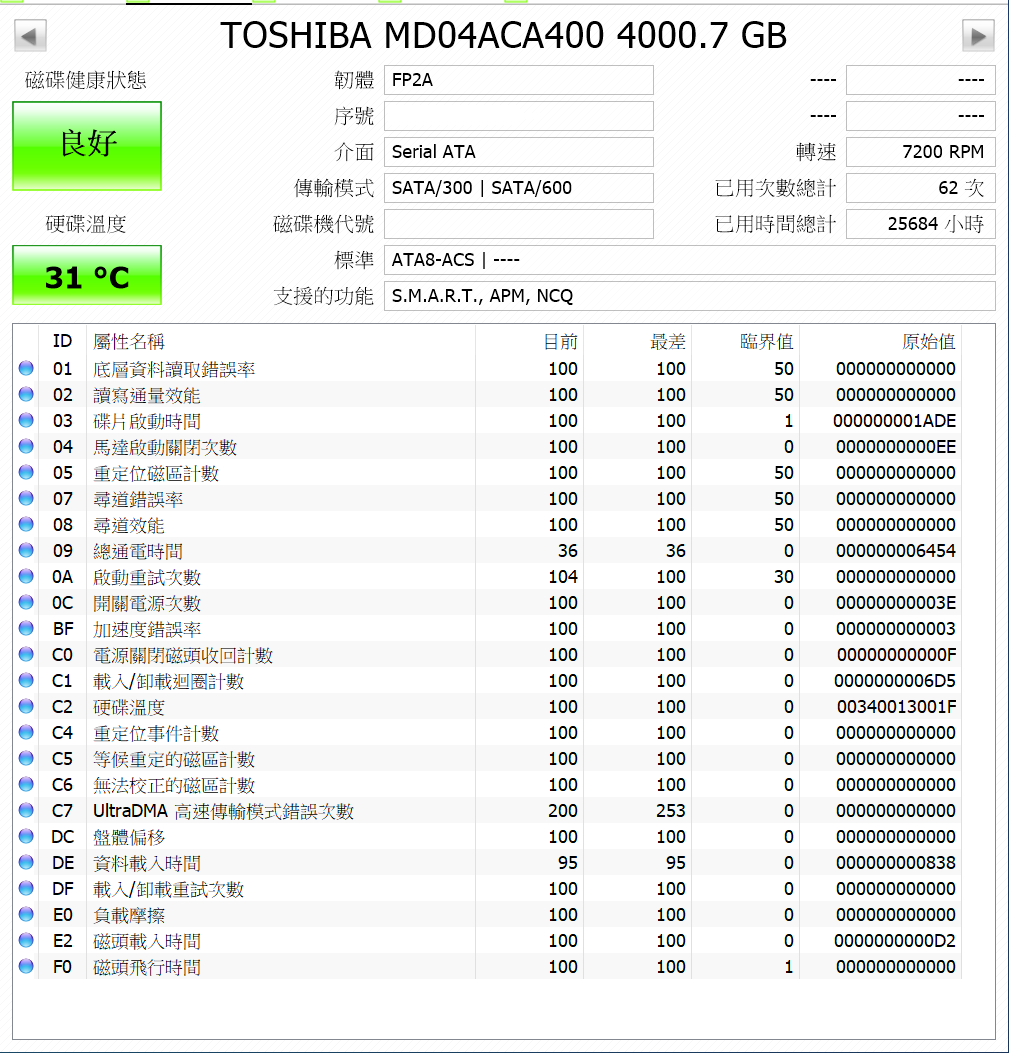Click the status icon for attribute 01

(26, 368)
